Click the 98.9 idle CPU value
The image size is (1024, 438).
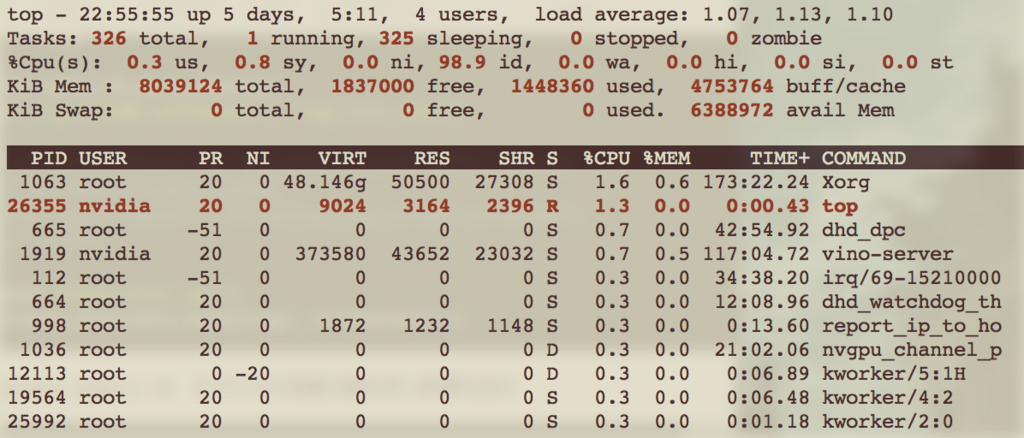click(x=462, y=63)
